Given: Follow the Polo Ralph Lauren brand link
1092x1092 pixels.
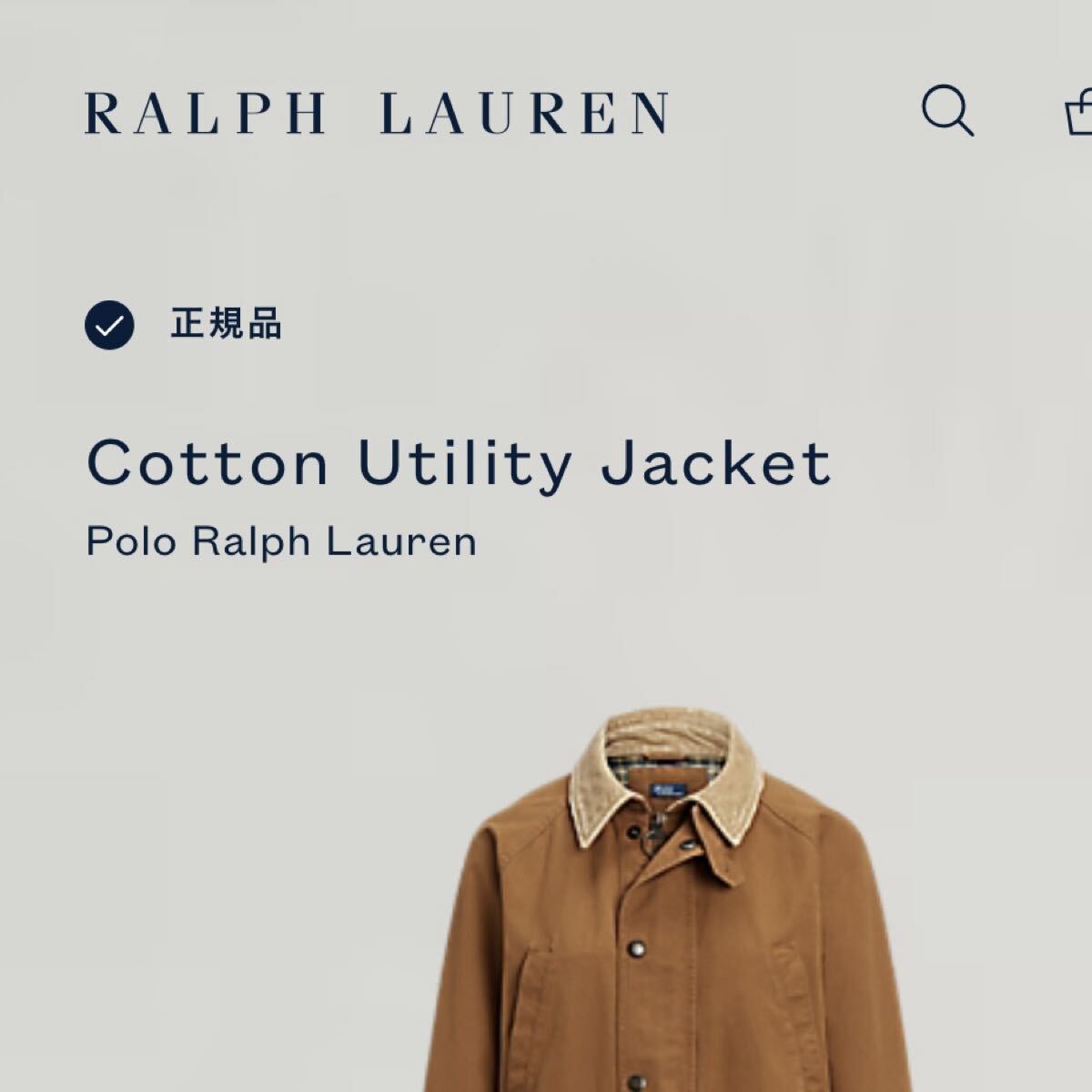Looking at the screenshot, I should coord(281,541).
